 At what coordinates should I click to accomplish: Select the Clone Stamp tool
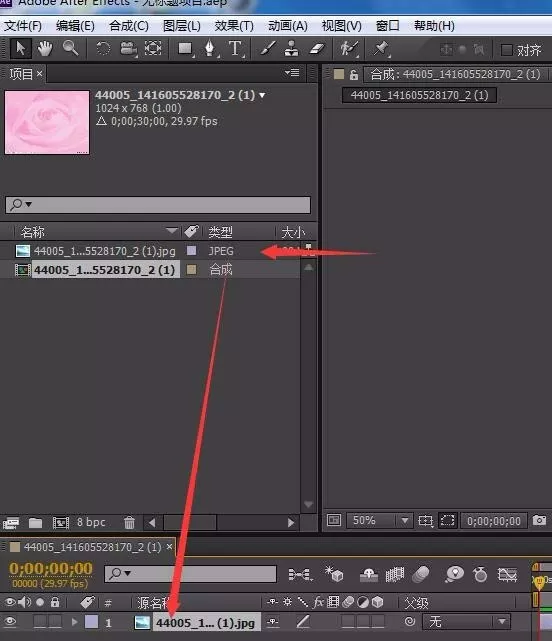[x=291, y=49]
